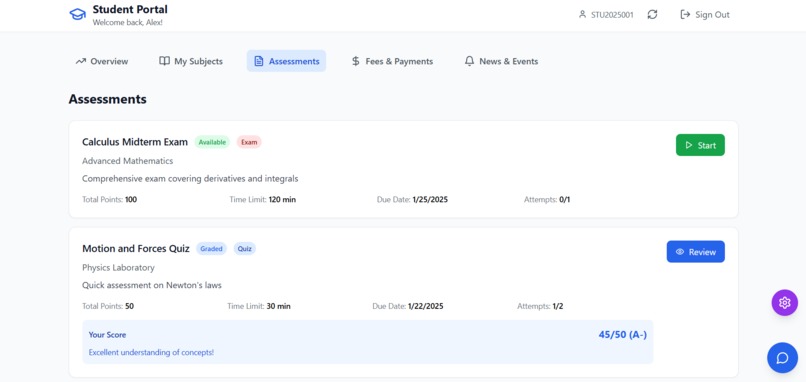806x382 pixels.
Task: Click the blue Quiz type badge
Action: coord(245,249)
